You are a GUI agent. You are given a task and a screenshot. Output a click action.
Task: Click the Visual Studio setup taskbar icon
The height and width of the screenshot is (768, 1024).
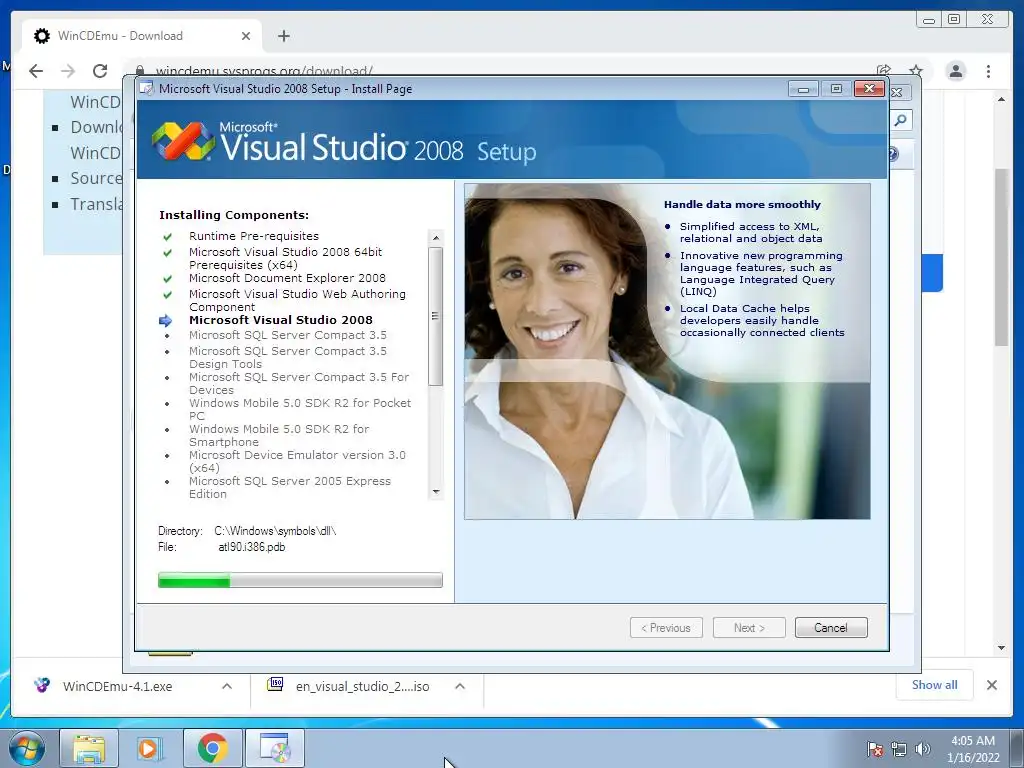pos(274,748)
